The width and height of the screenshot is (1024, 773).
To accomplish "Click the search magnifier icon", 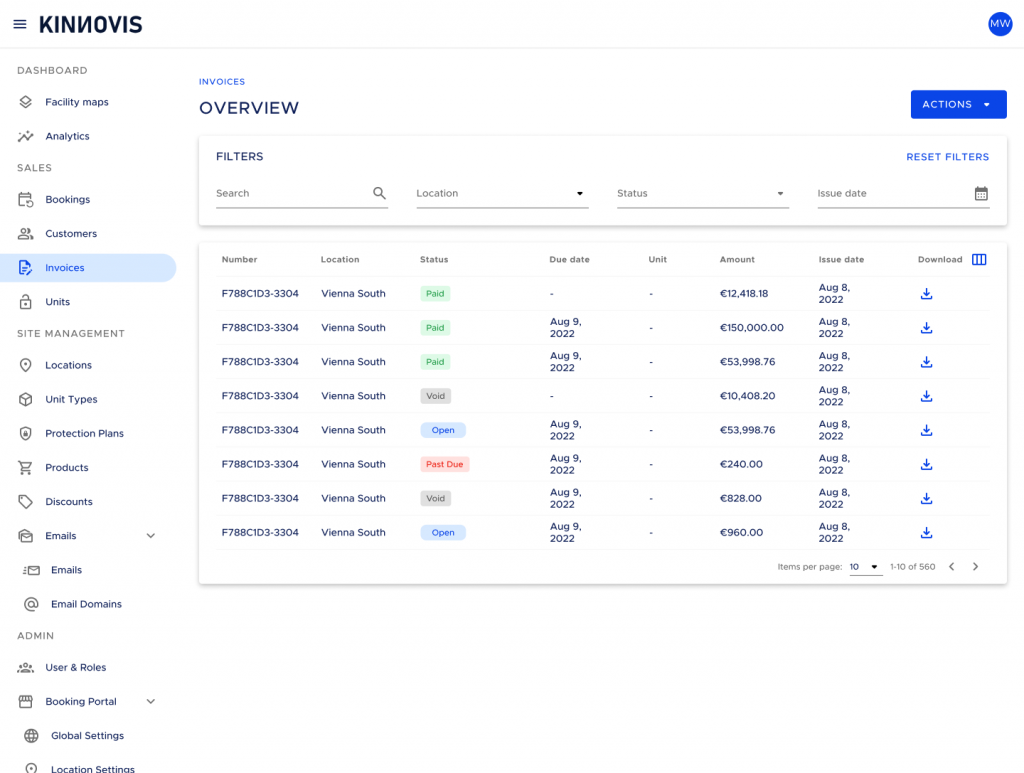I will (x=379, y=193).
